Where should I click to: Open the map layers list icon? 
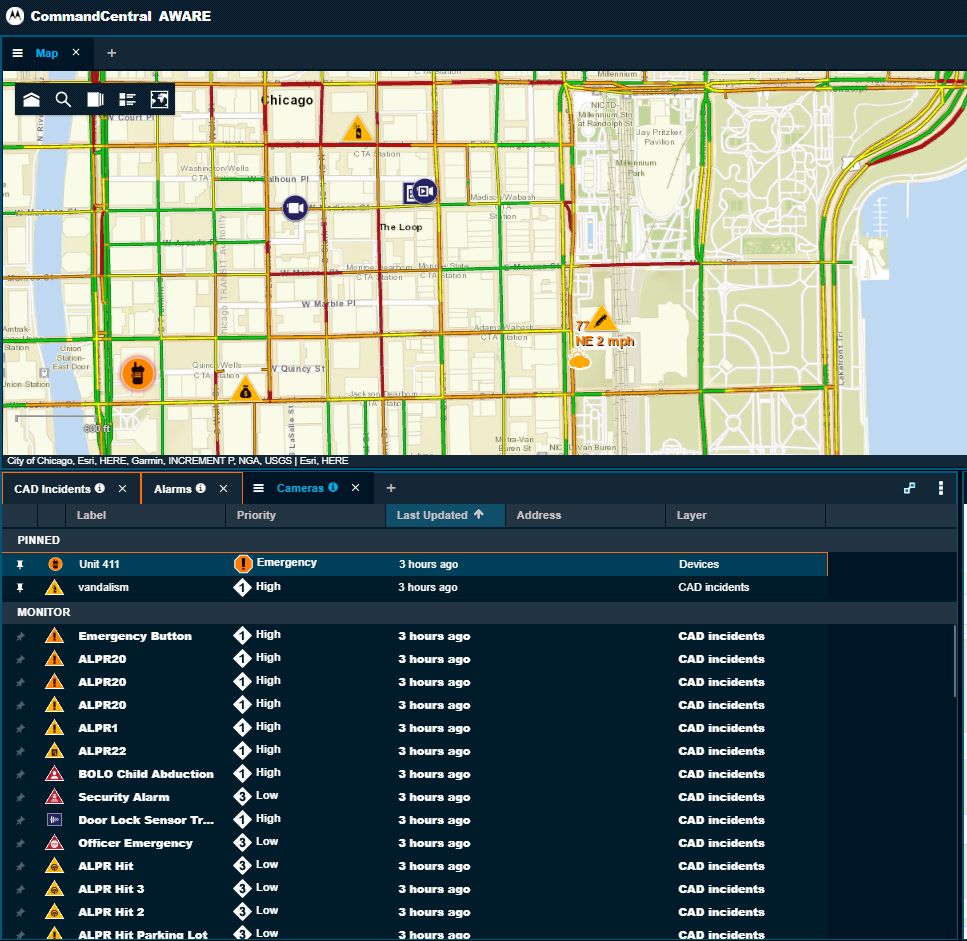127,99
